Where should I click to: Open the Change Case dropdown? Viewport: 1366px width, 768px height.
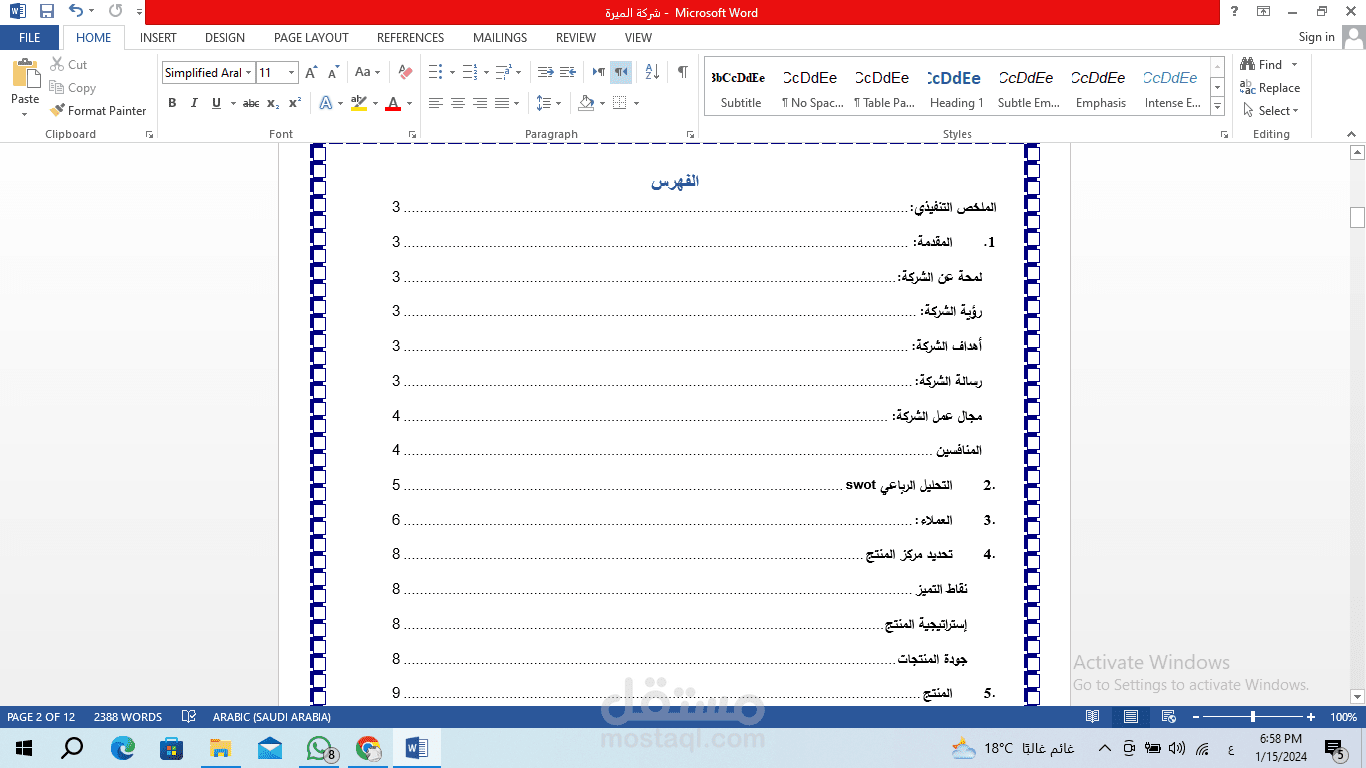[x=367, y=73]
